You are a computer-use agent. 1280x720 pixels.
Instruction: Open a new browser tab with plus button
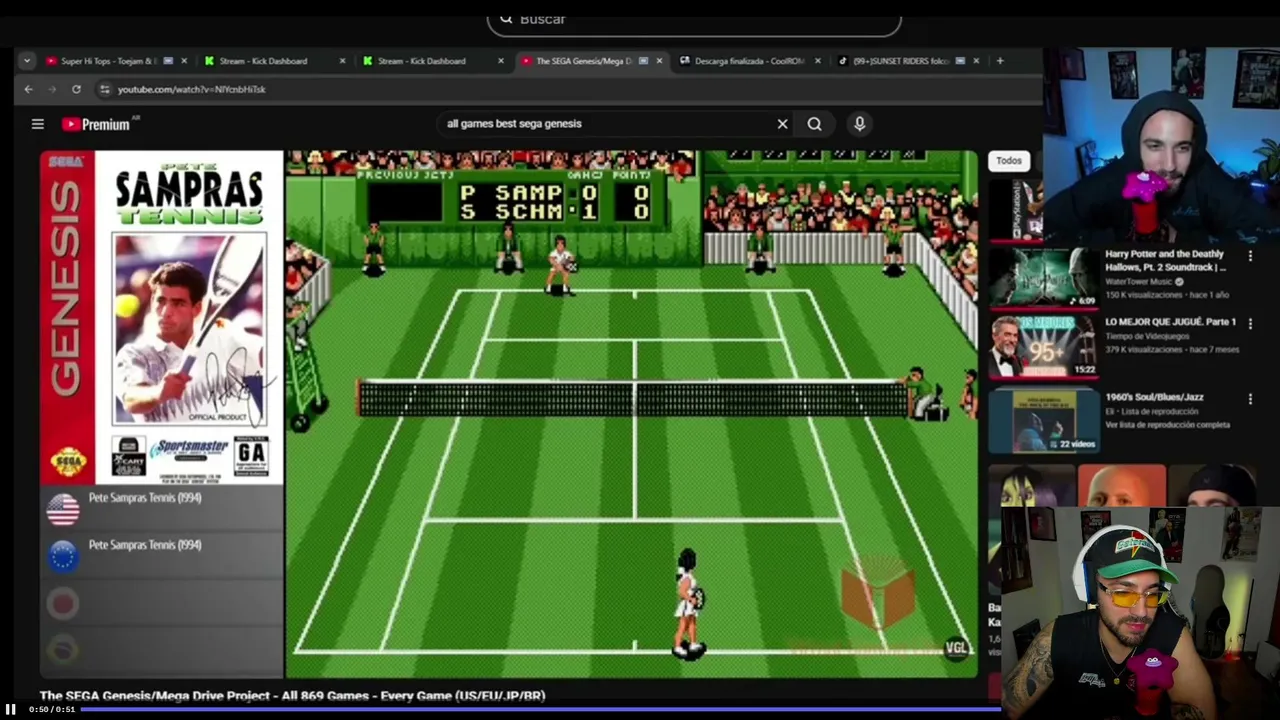click(1000, 61)
